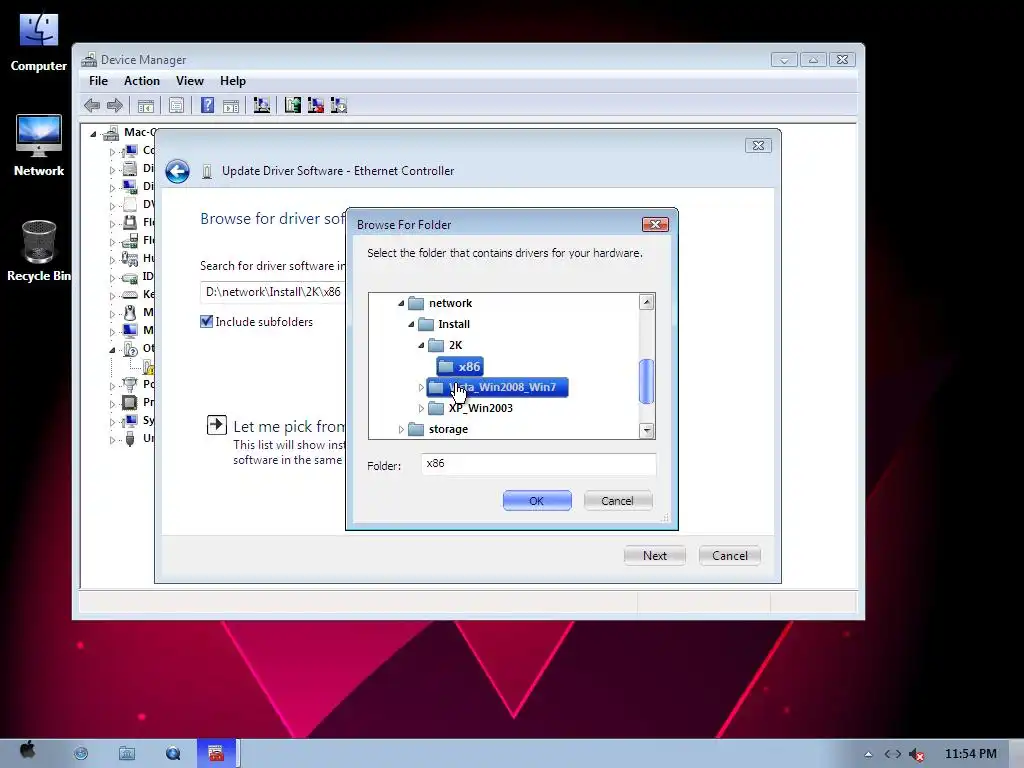Select the x86 folder in the tree
Screen dimensions: 1024x768
point(460,366)
